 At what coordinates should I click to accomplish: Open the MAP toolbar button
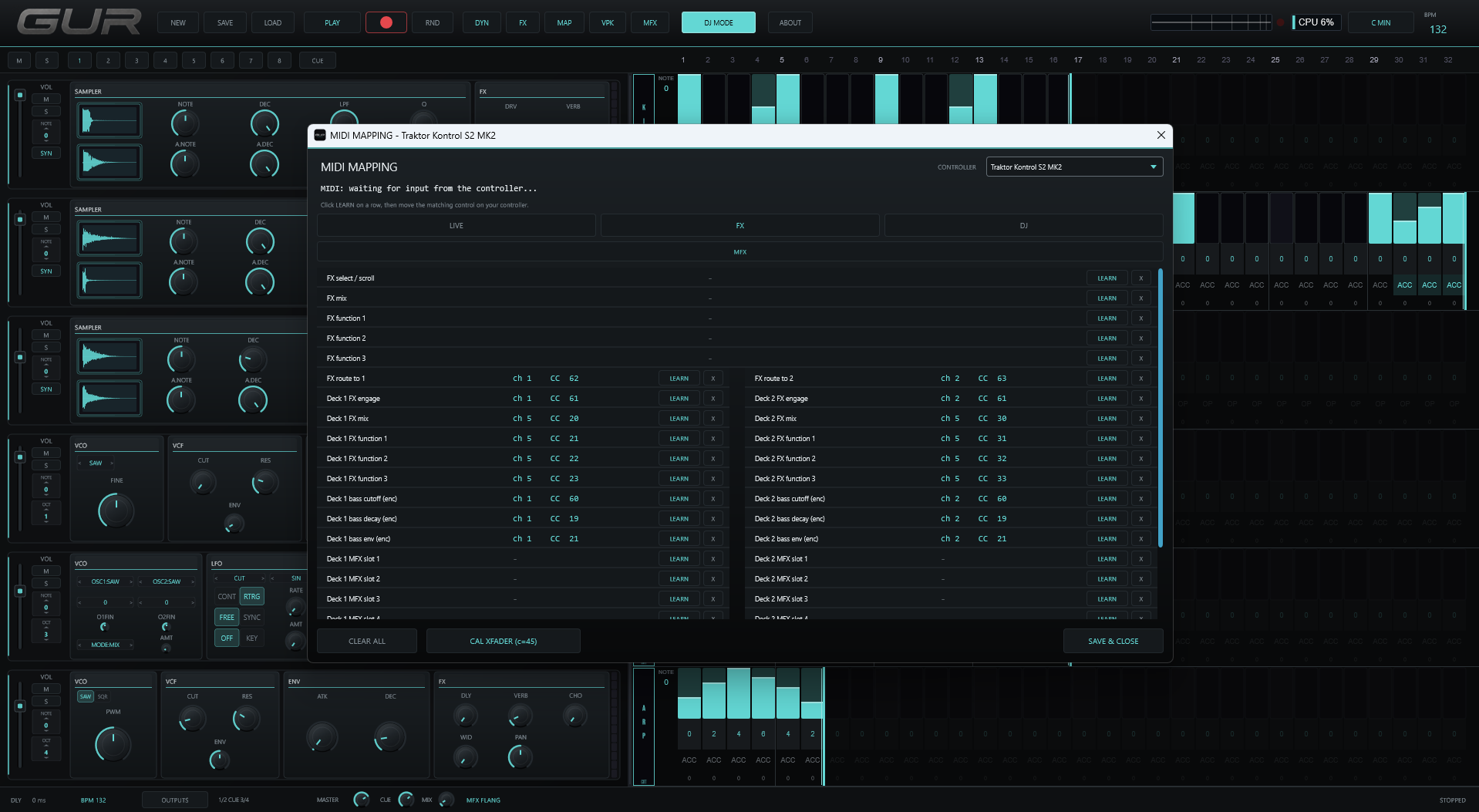point(564,23)
